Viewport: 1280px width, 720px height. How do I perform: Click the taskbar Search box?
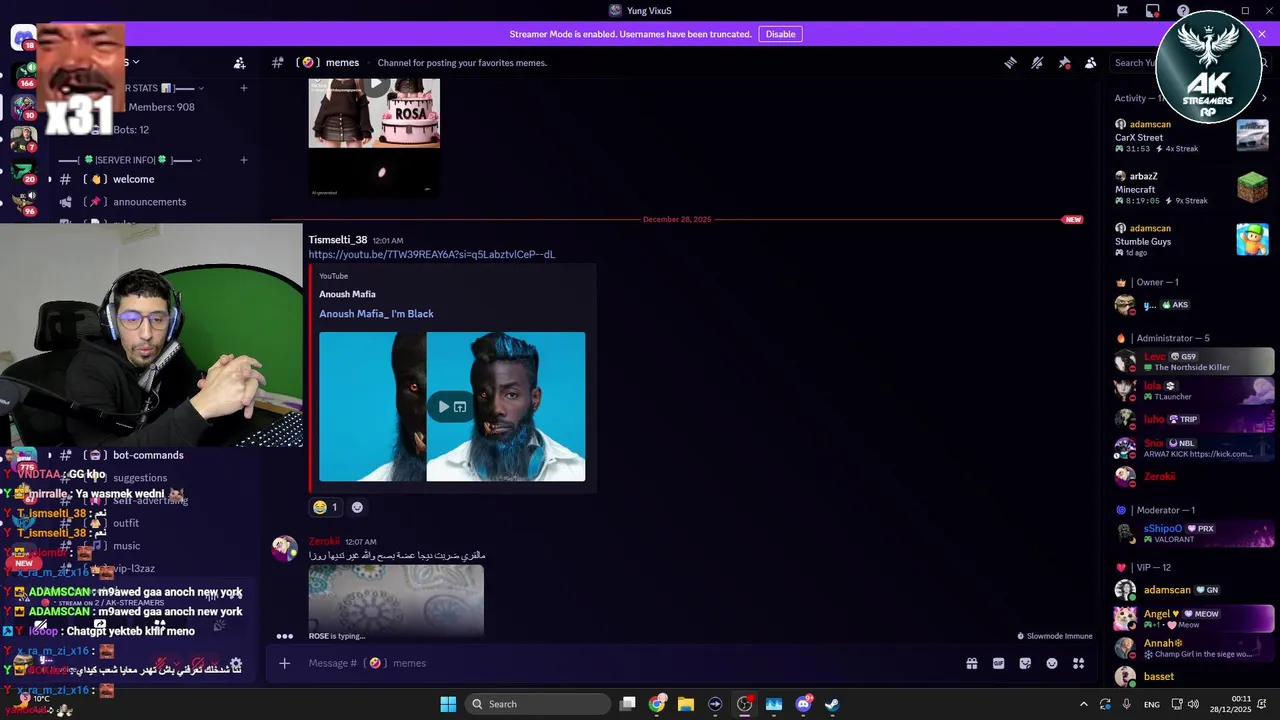[539, 704]
